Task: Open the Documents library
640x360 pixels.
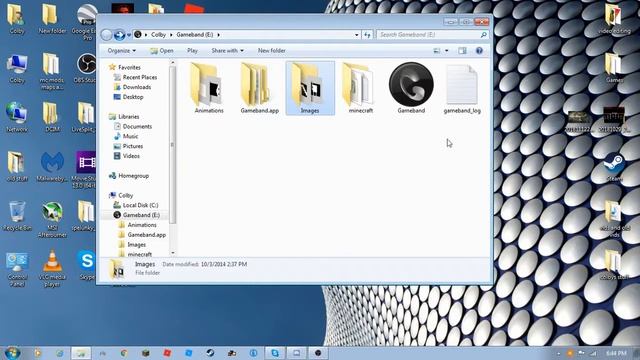Action: pos(137,127)
